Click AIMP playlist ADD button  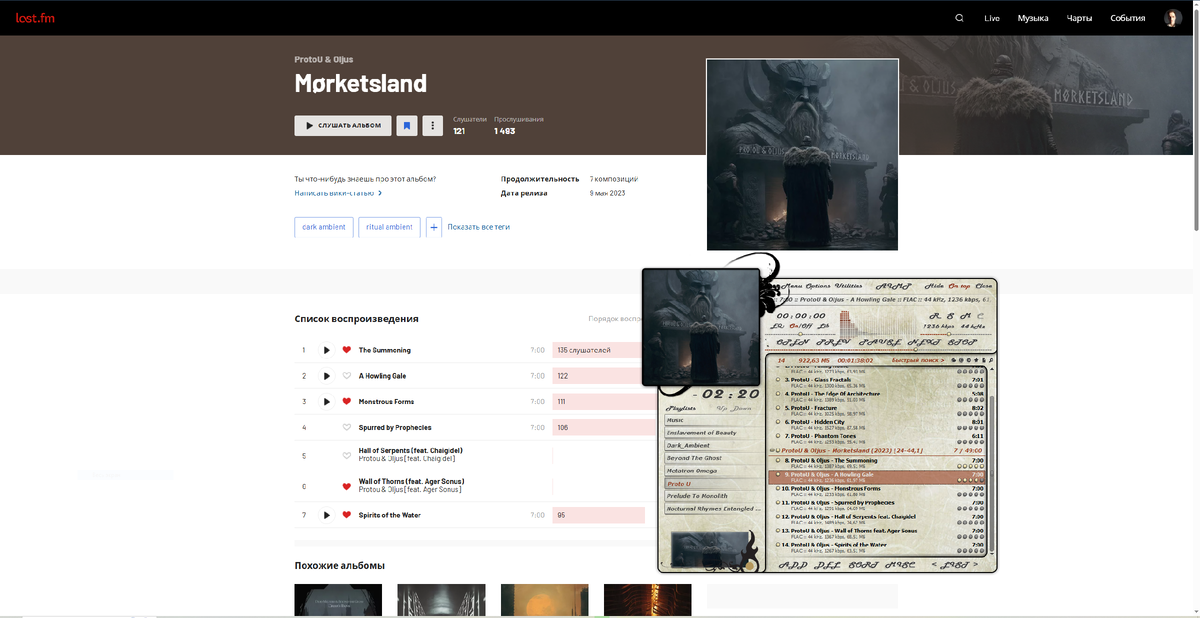pyautogui.click(x=793, y=565)
